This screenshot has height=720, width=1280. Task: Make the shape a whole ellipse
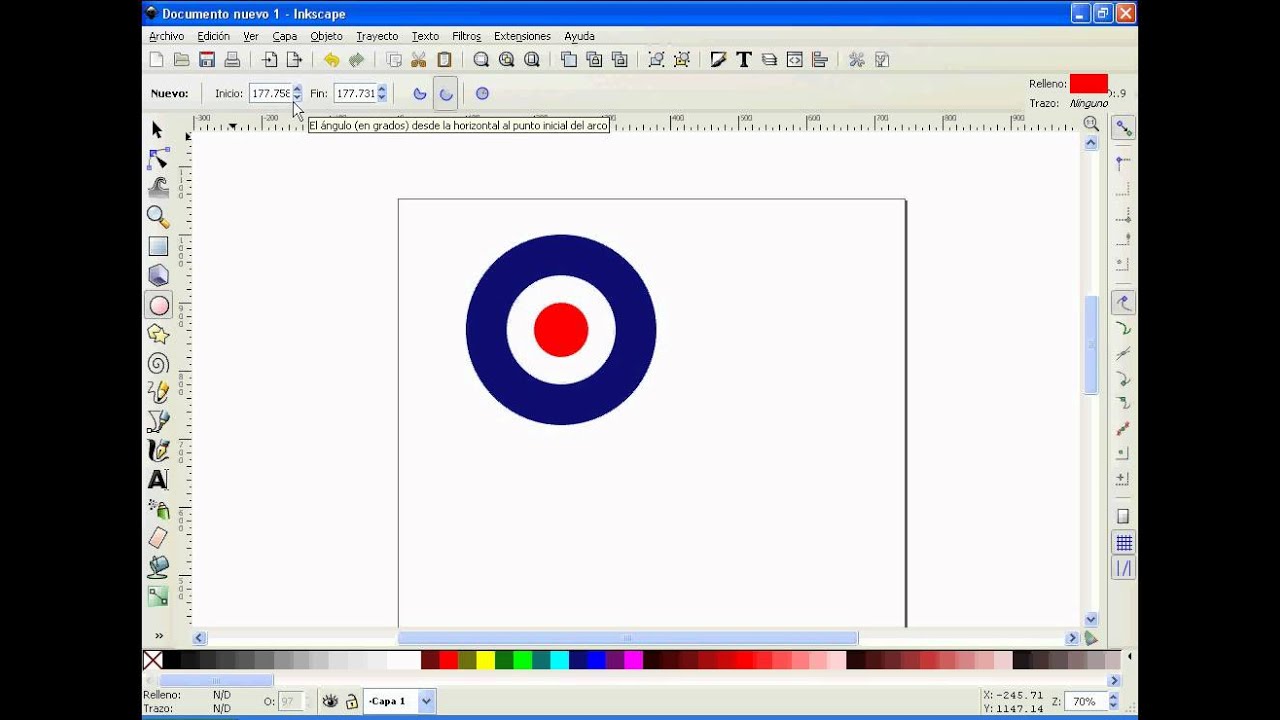click(482, 93)
